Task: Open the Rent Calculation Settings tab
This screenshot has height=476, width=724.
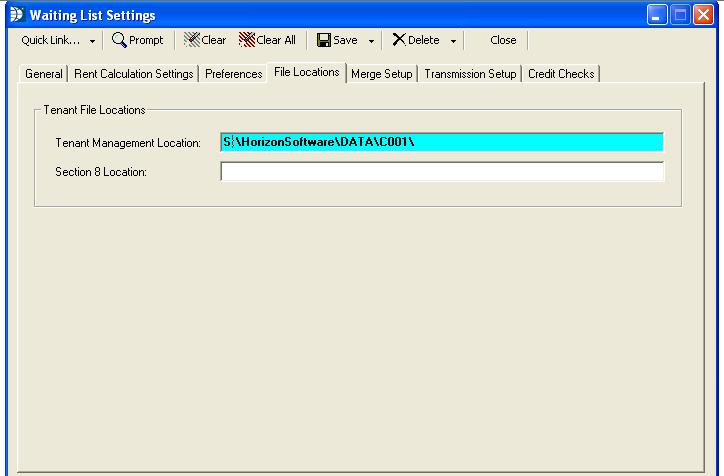Action: (x=134, y=74)
